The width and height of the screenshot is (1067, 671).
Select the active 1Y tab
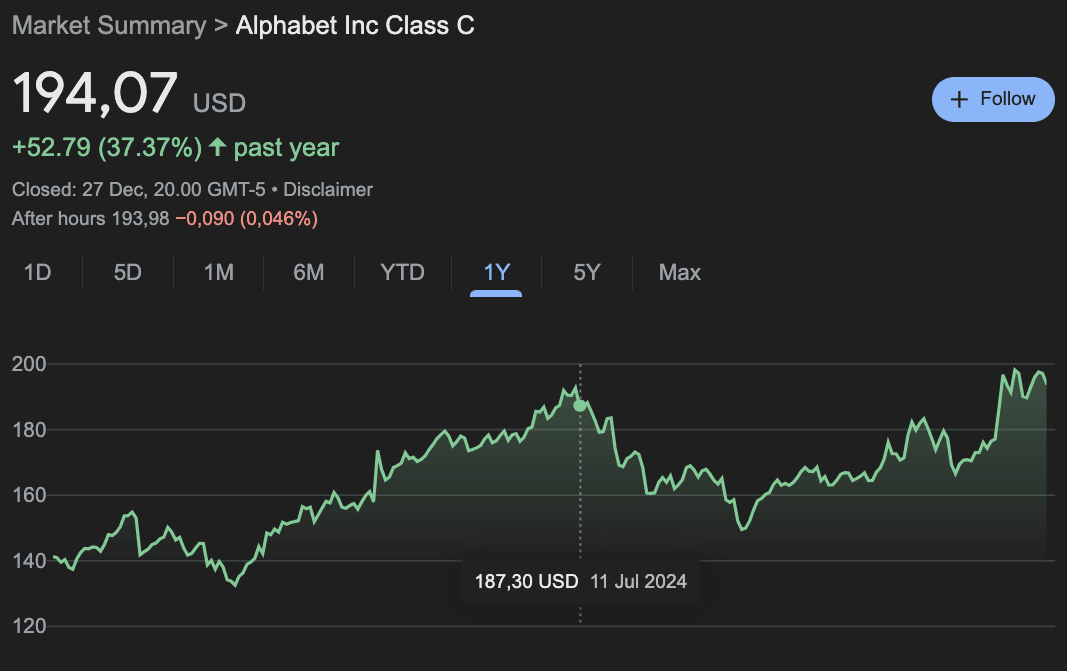[x=496, y=272]
